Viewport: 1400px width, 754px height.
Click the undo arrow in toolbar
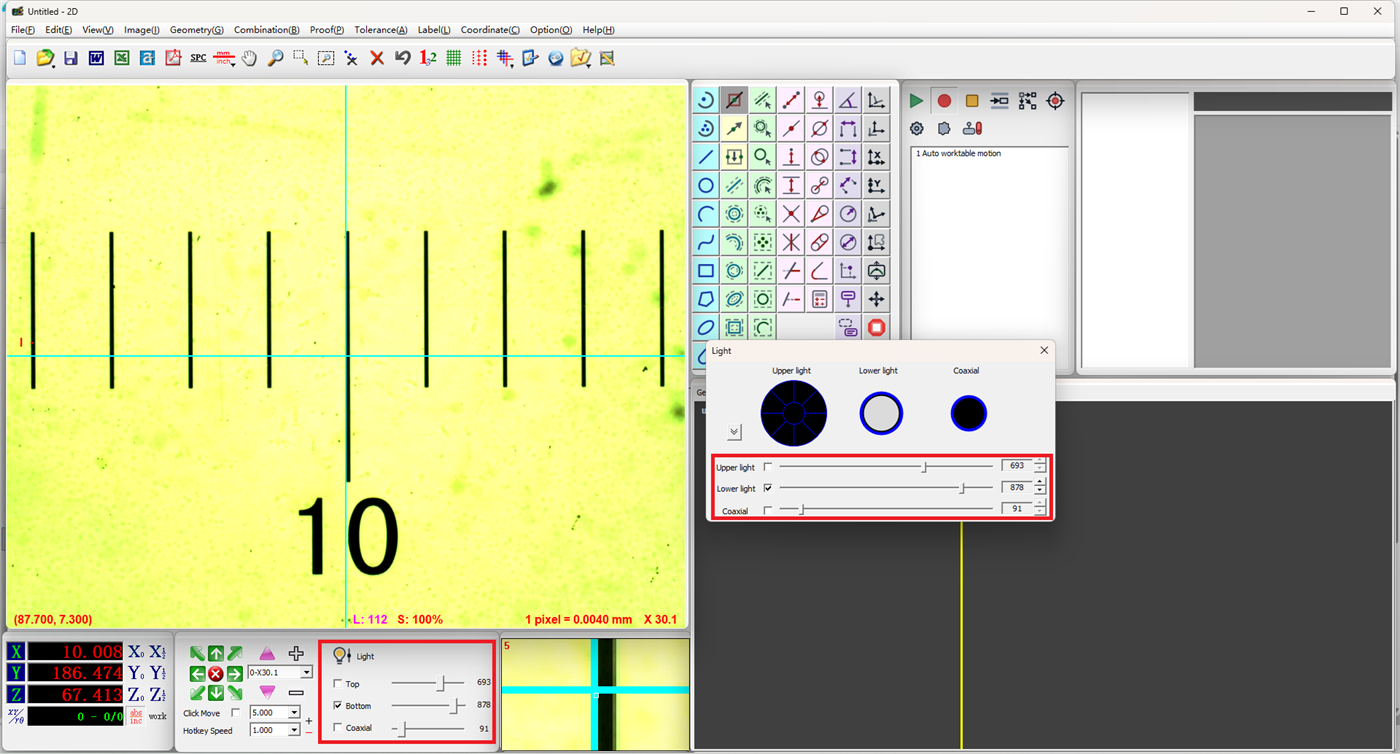403,58
